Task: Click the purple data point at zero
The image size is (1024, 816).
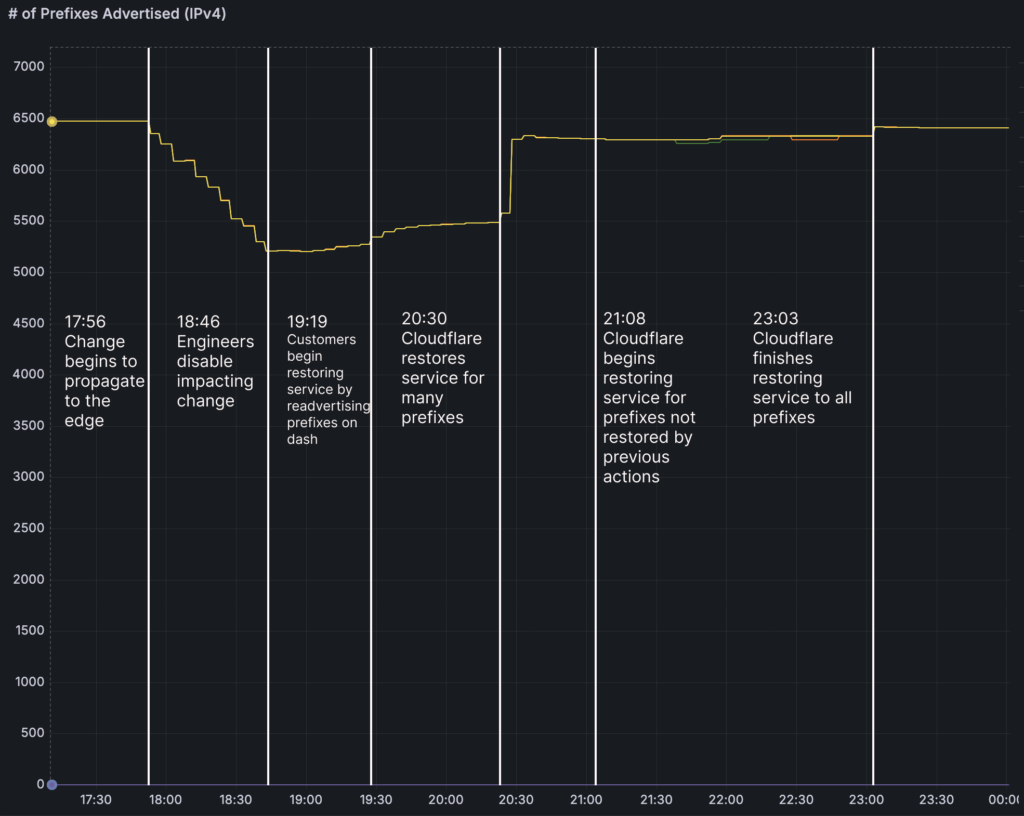Action: [52, 785]
